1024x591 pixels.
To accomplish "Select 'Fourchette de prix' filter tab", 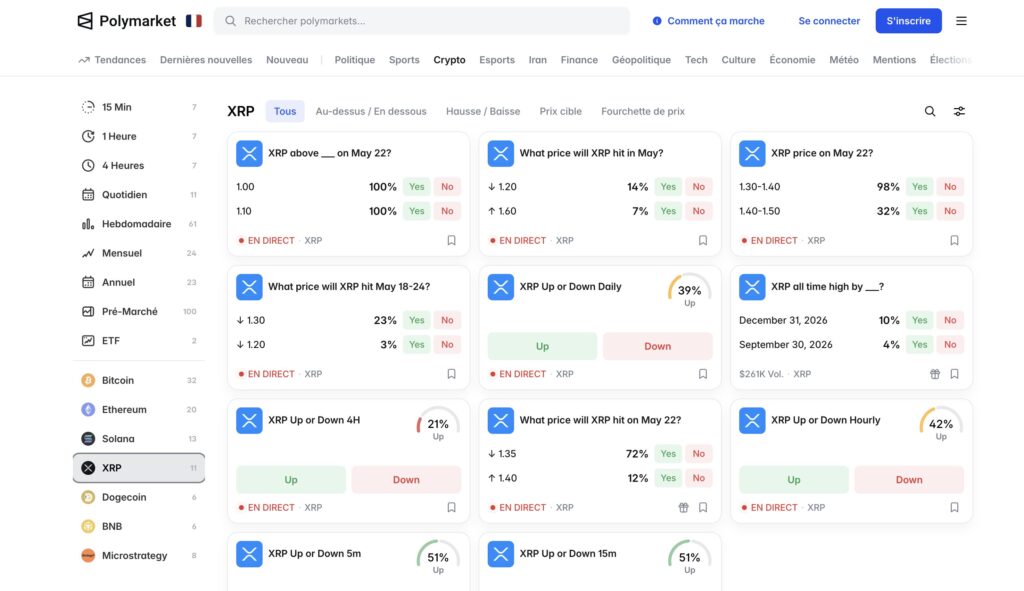I will click(643, 111).
